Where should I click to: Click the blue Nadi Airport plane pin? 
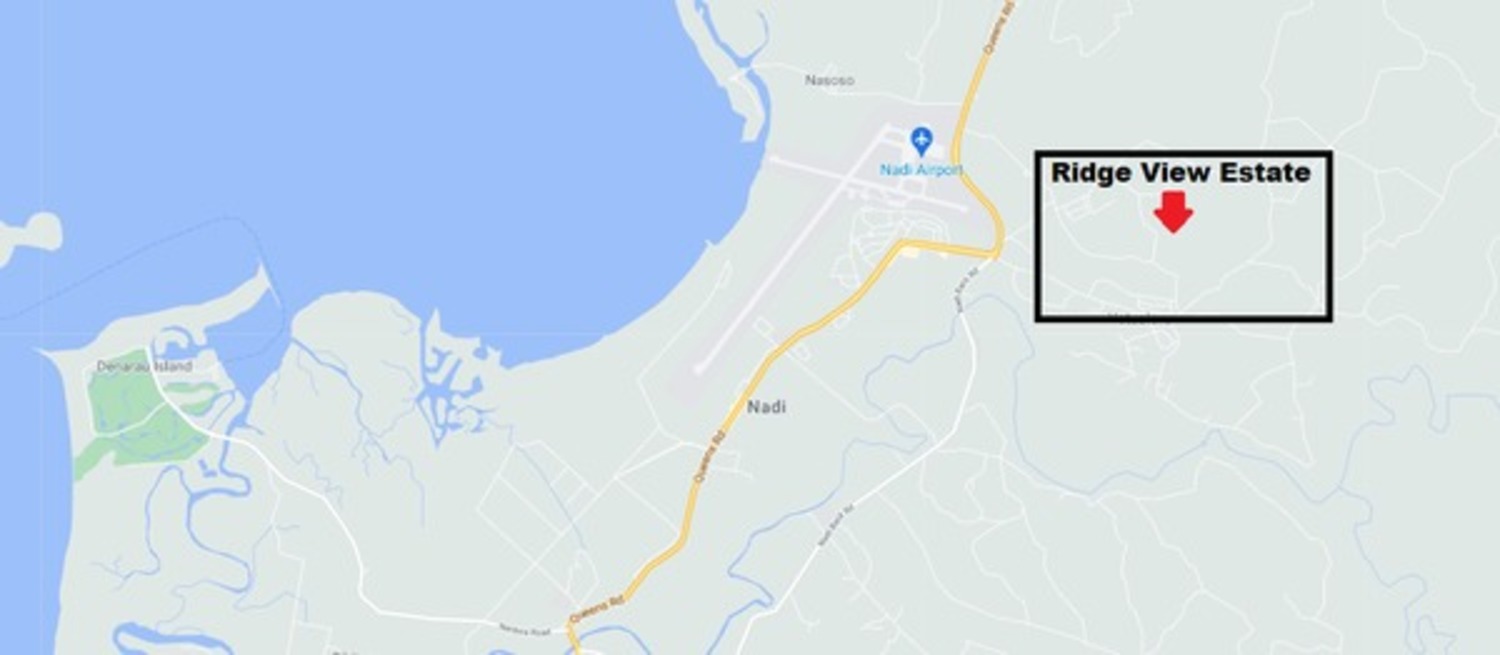921,141
